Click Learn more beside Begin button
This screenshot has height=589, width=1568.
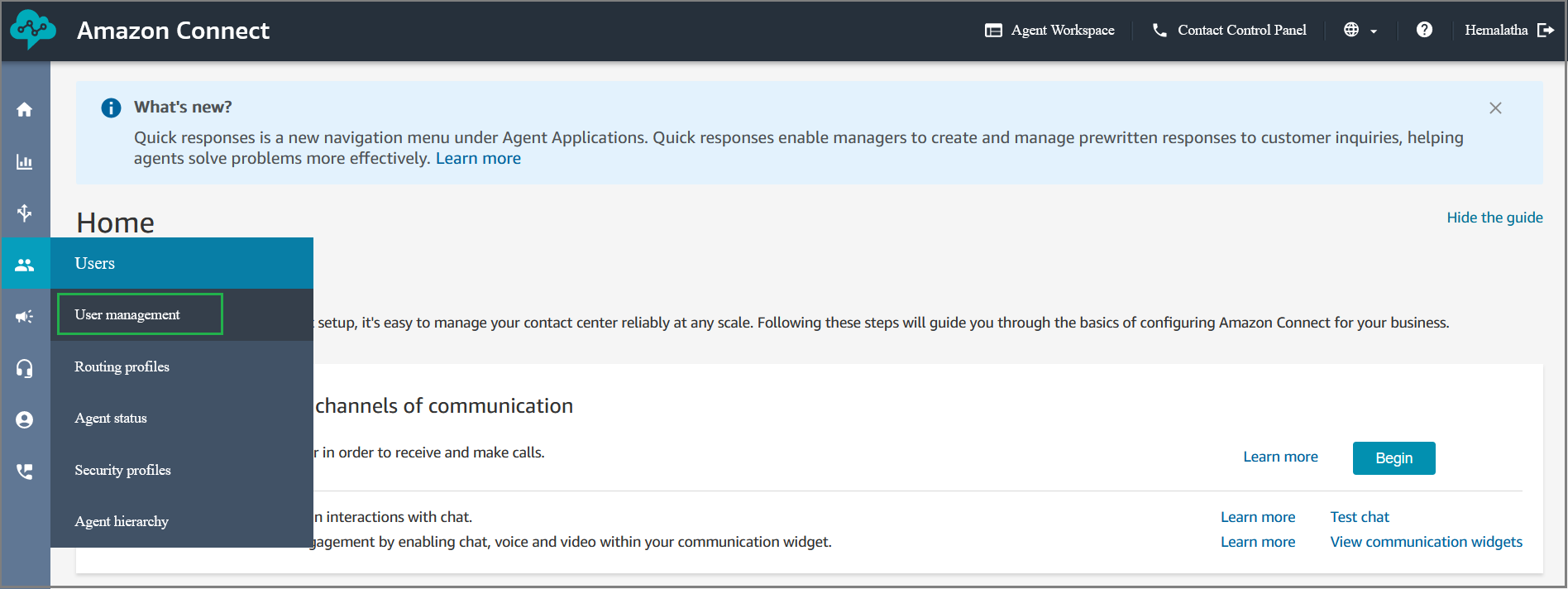[1280, 457]
